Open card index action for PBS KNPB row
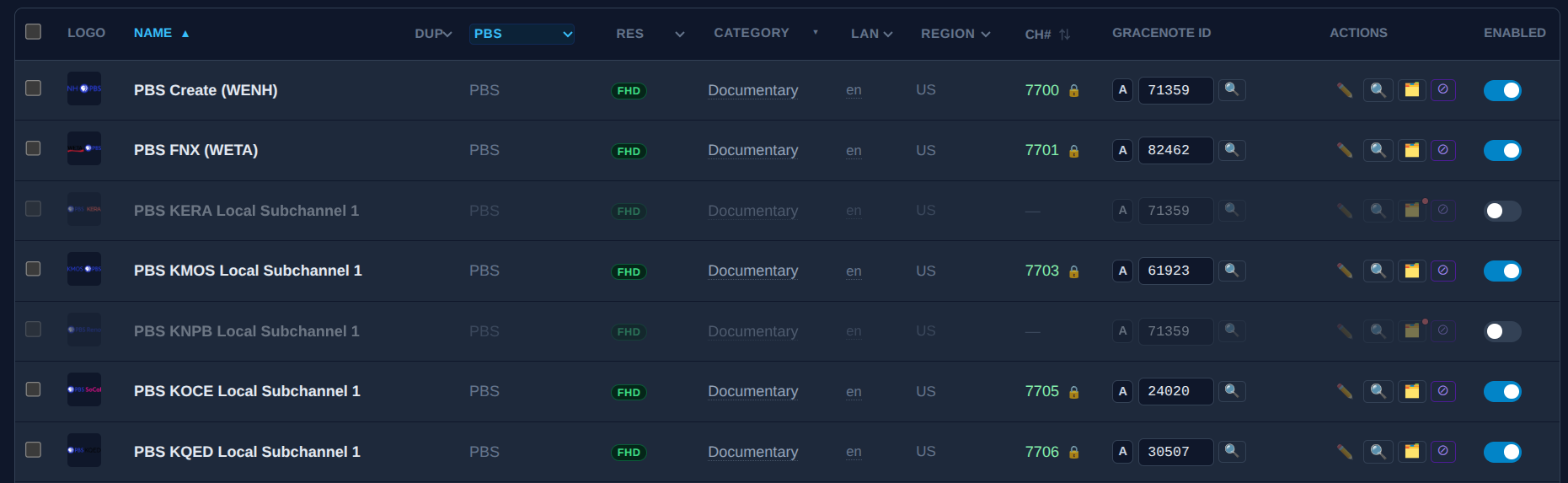 (x=1412, y=330)
